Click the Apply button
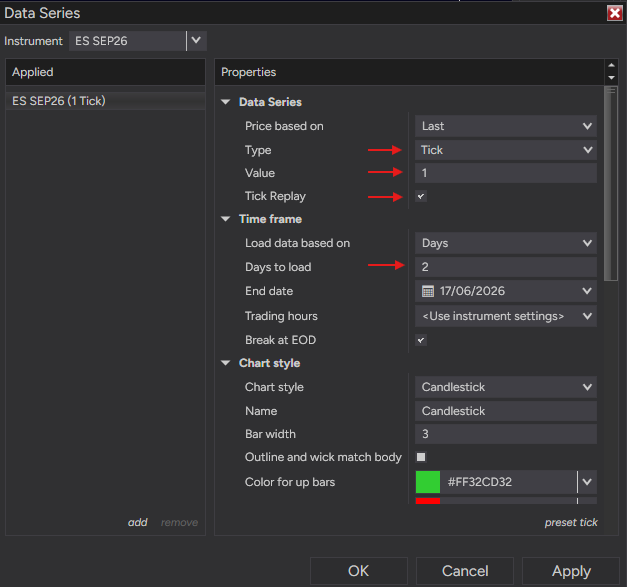 (571, 571)
